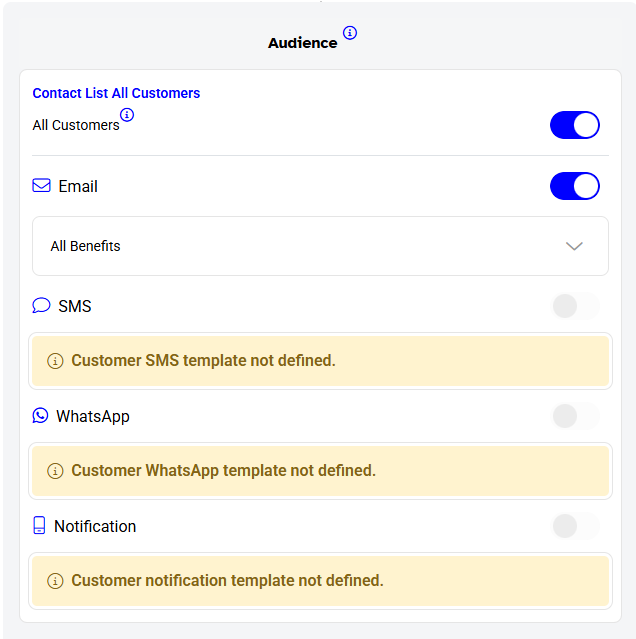Open the Contact List All Customers link
Screen dimensions: 636x639
point(116,93)
